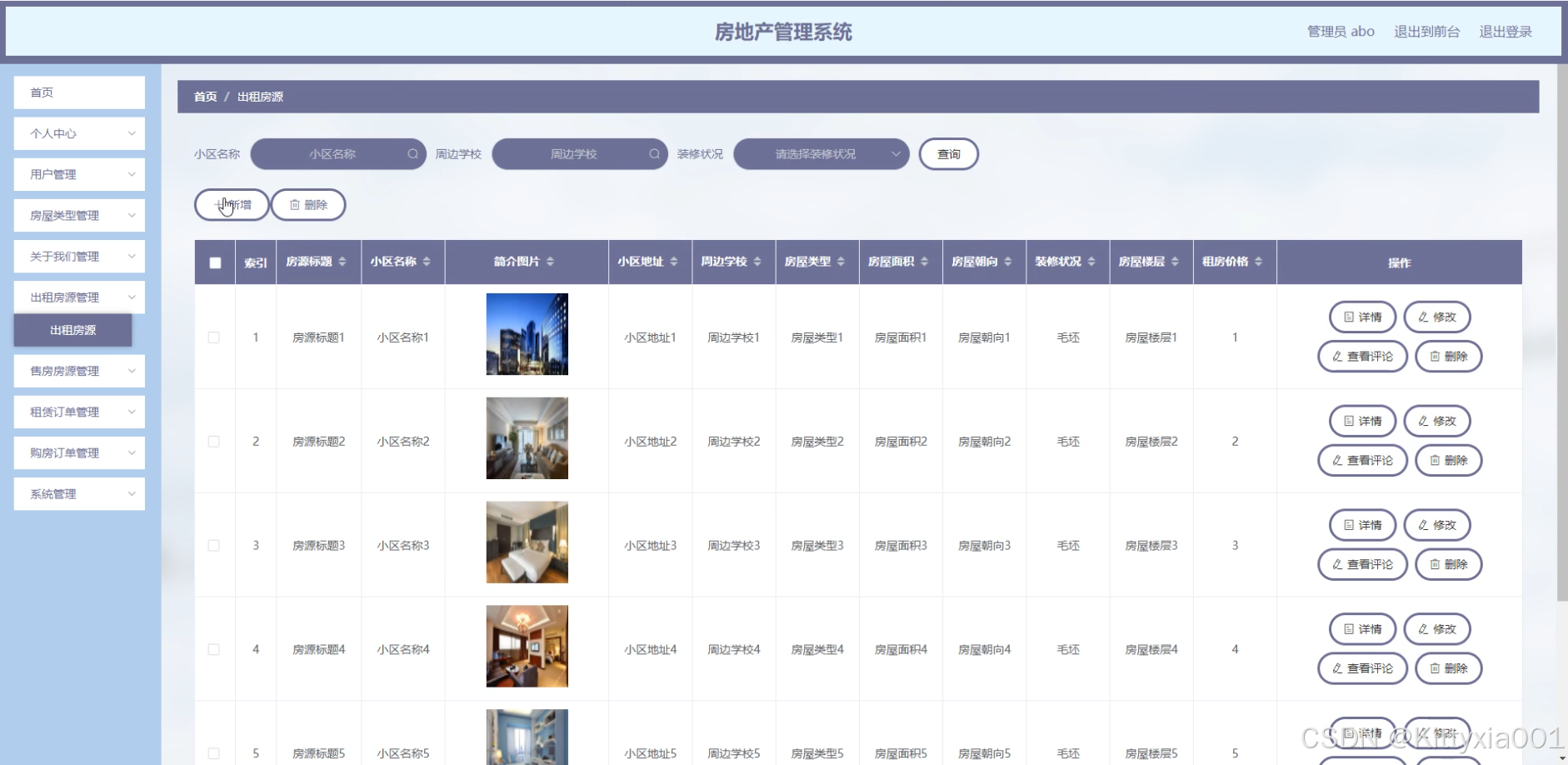Expand 售房房源管理 in the sidebar
Image resolution: width=1568 pixels, height=765 pixels.
pyautogui.click(x=79, y=372)
